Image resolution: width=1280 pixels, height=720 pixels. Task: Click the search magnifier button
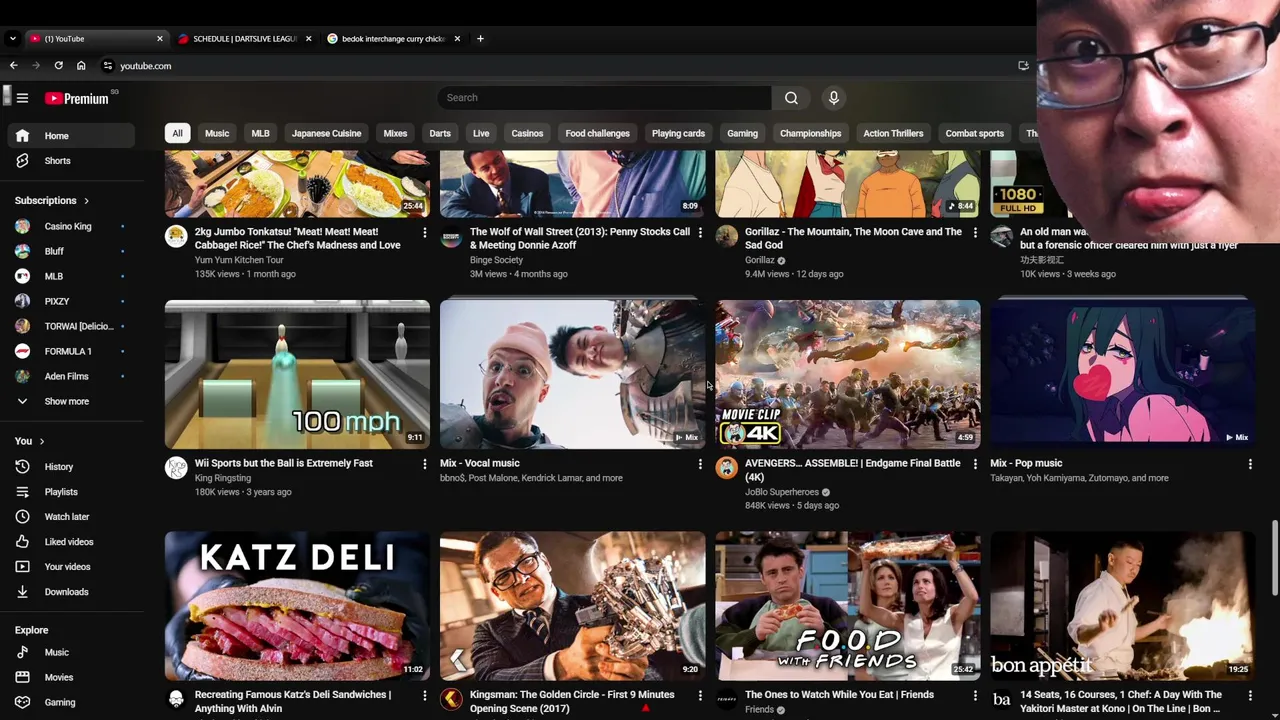[x=791, y=98]
